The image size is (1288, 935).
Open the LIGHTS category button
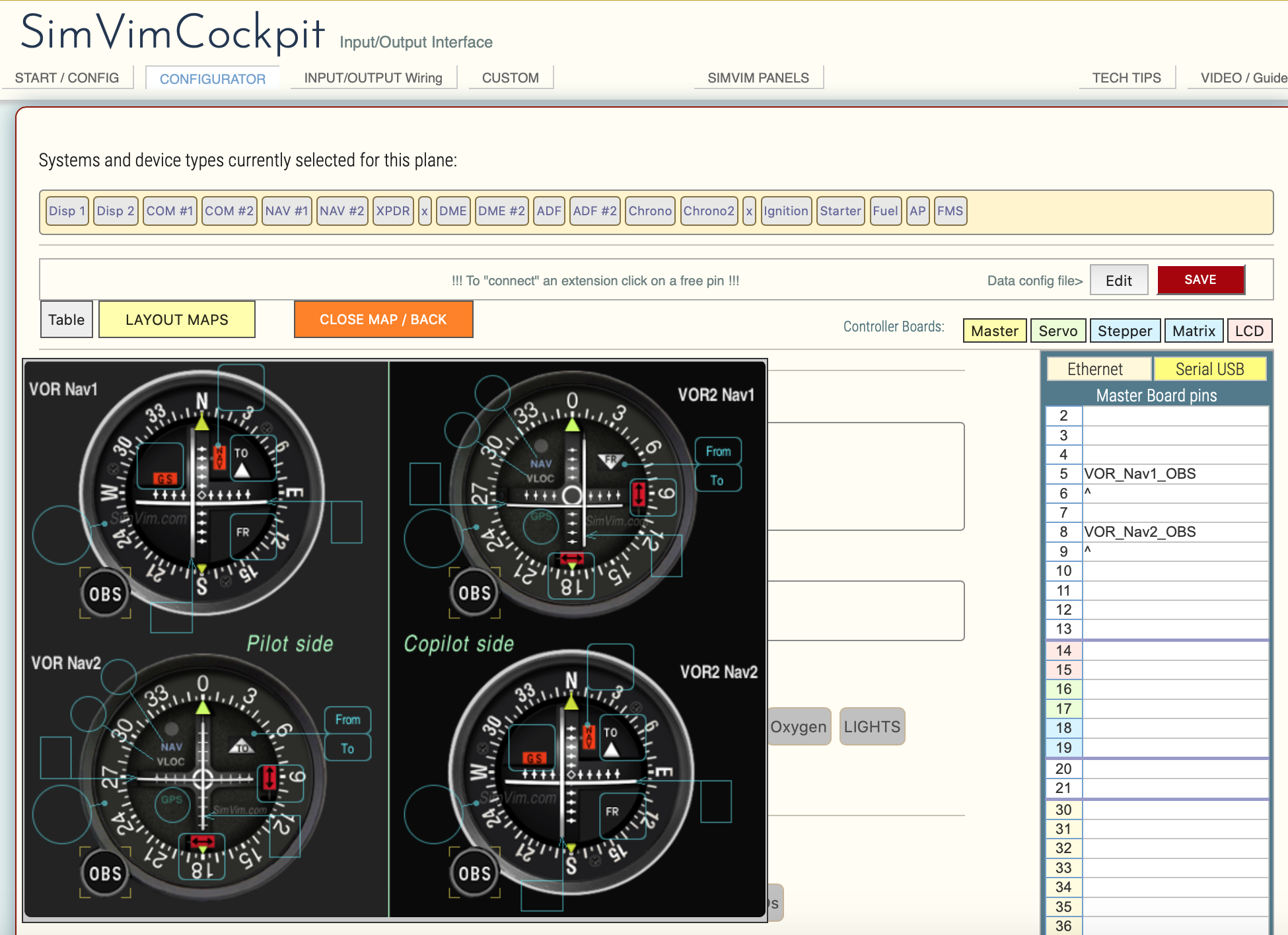872,727
